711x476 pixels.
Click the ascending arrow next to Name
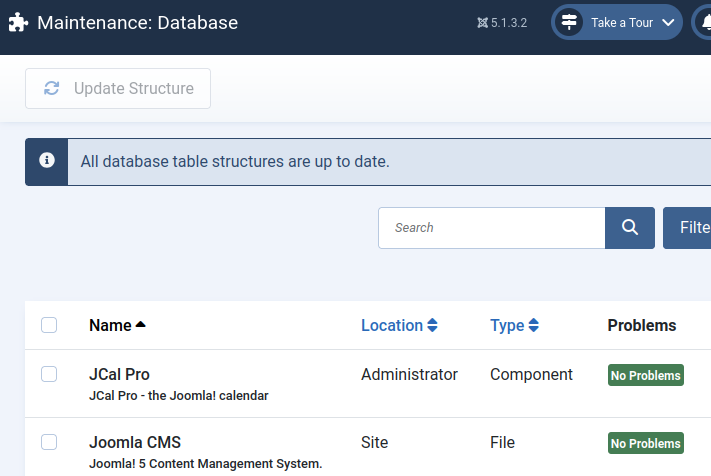click(x=141, y=324)
